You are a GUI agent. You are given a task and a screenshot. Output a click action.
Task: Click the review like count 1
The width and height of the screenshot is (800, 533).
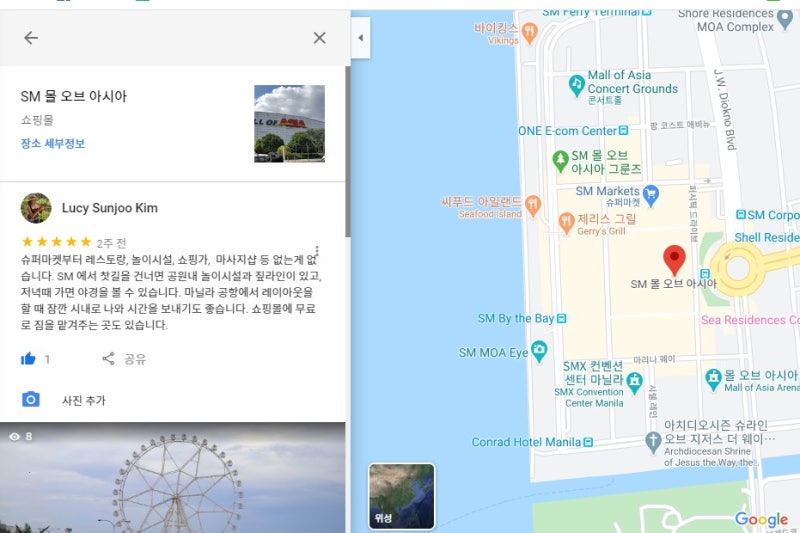click(47, 360)
